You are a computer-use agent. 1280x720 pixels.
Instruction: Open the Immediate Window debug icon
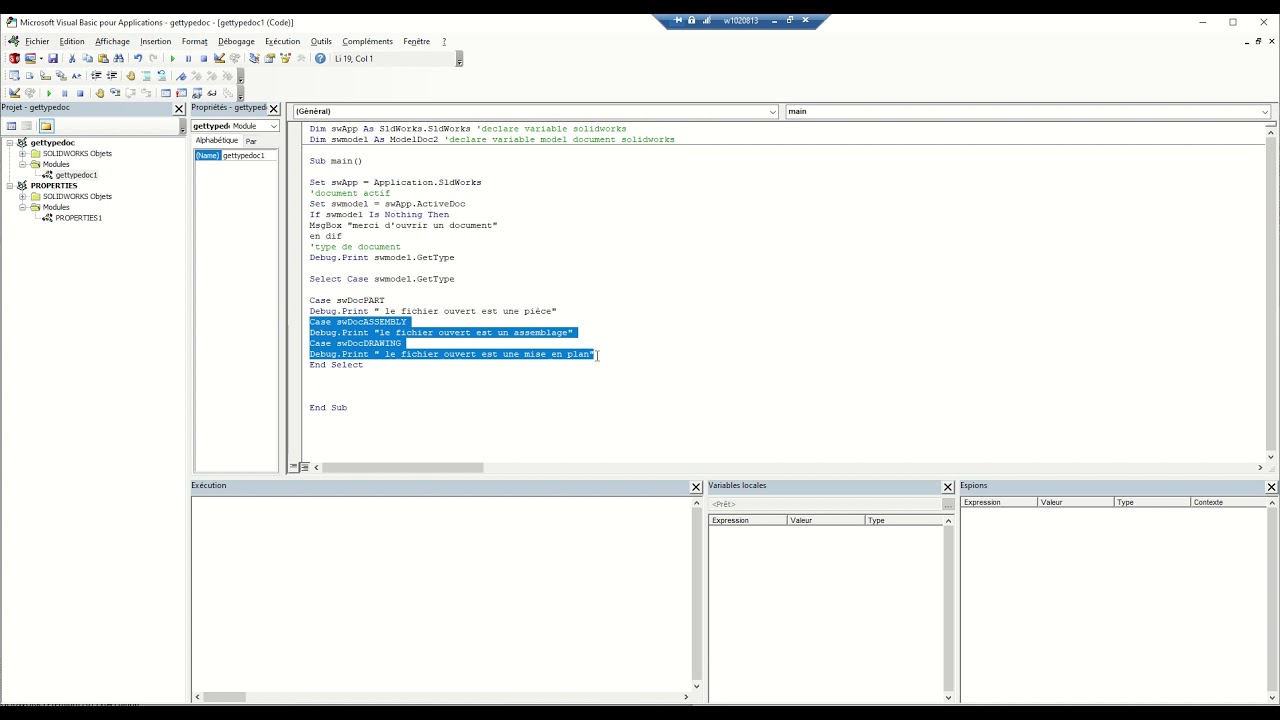181,93
